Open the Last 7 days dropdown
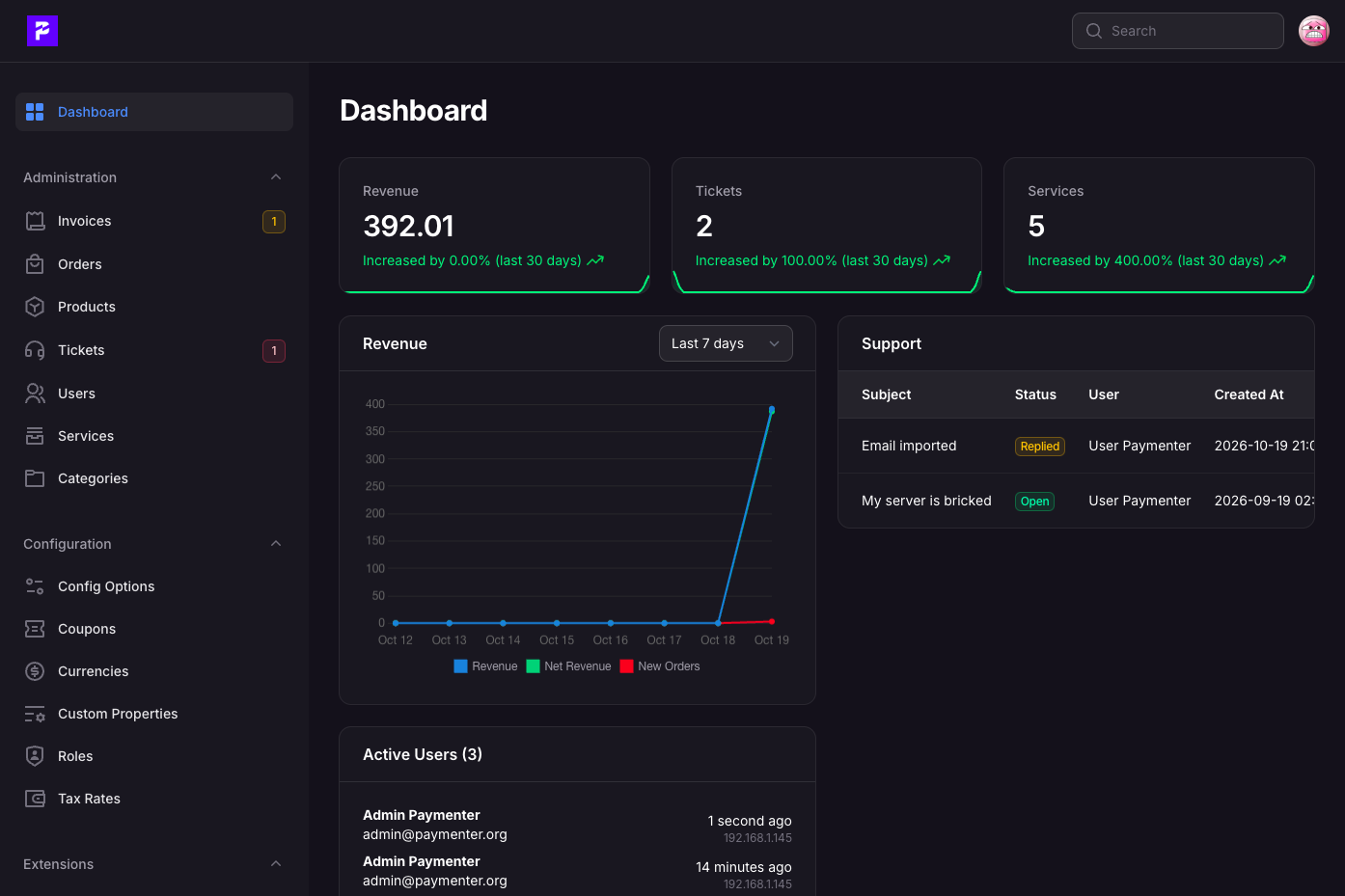1345x896 pixels. point(726,343)
